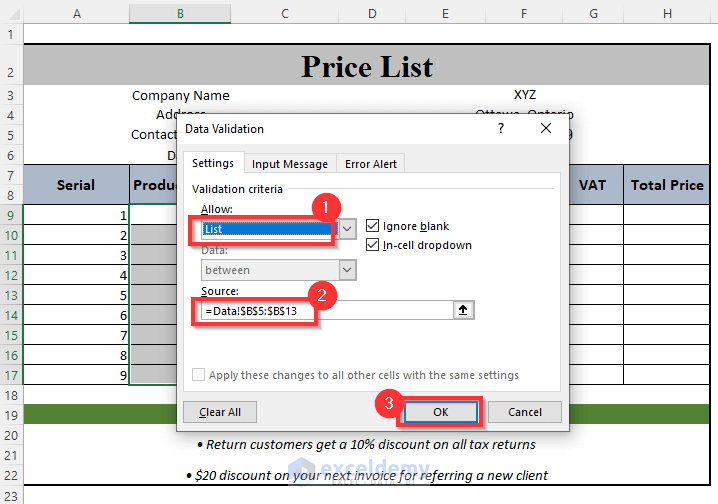Click into the Source input field
This screenshot has width=718, height=504.
[x=327, y=311]
